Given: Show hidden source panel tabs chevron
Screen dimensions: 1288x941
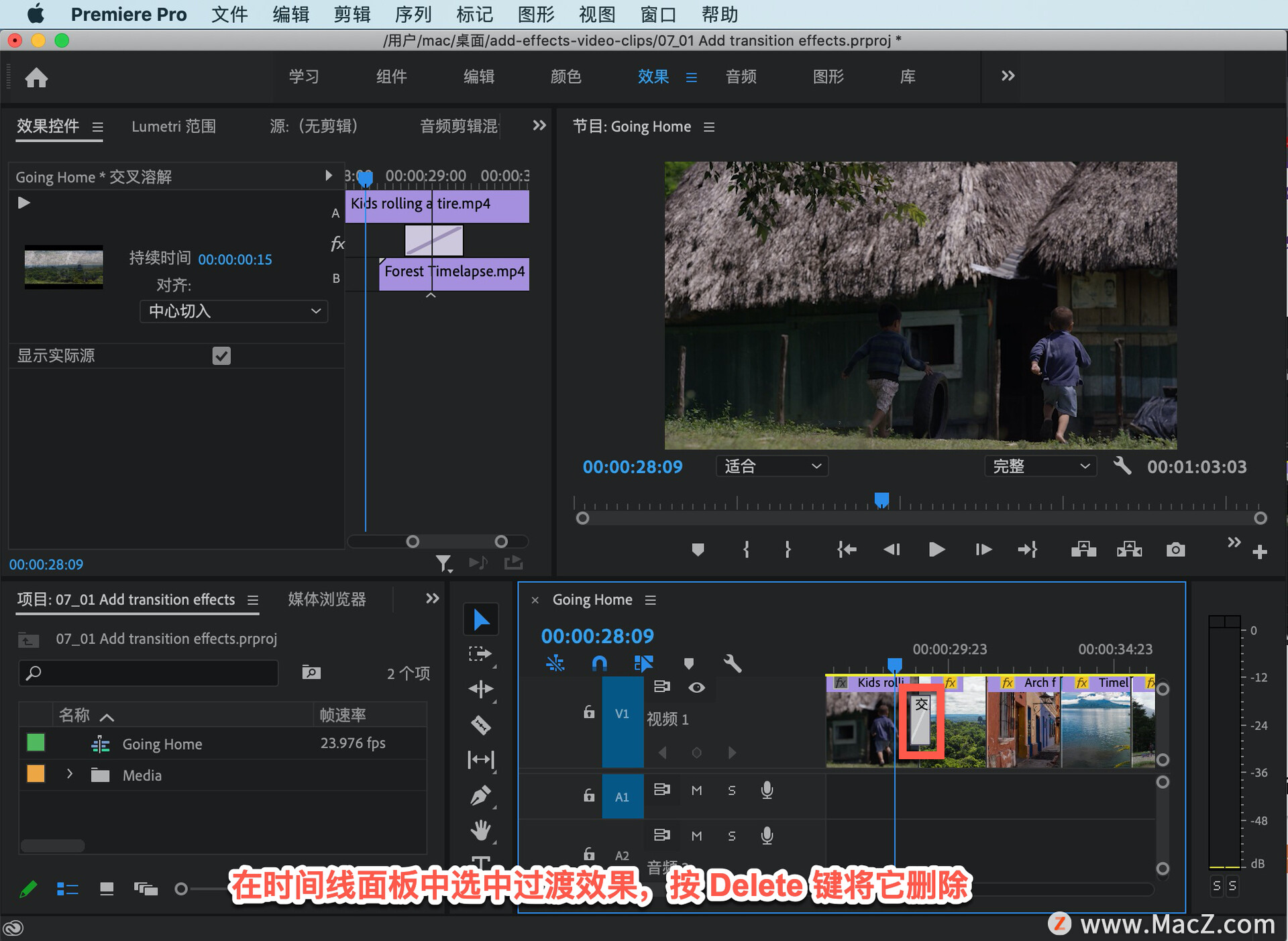Looking at the screenshot, I should (539, 125).
